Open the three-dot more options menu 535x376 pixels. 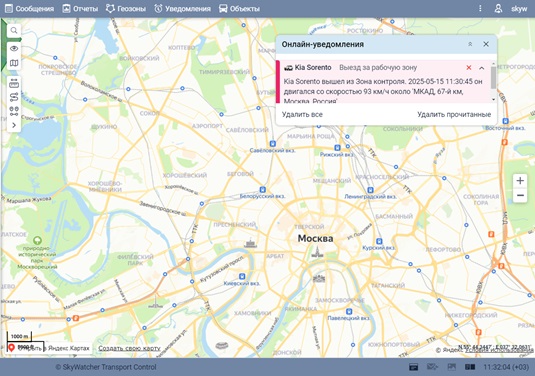[x=480, y=9]
